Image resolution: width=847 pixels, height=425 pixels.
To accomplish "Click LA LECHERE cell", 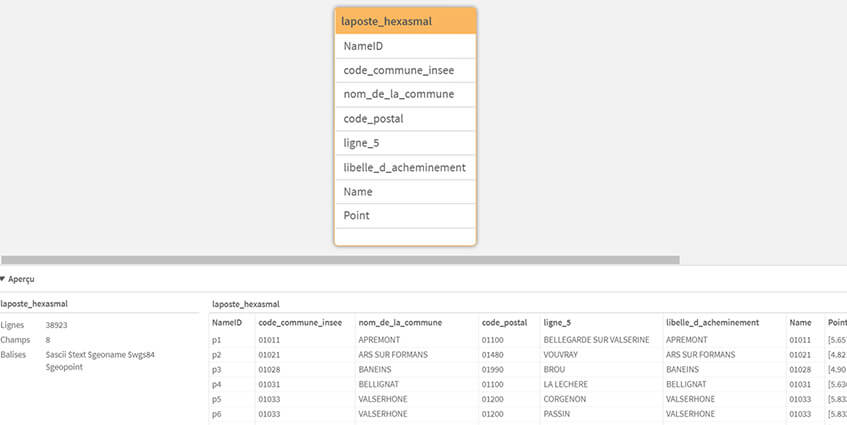I will [x=565, y=384].
